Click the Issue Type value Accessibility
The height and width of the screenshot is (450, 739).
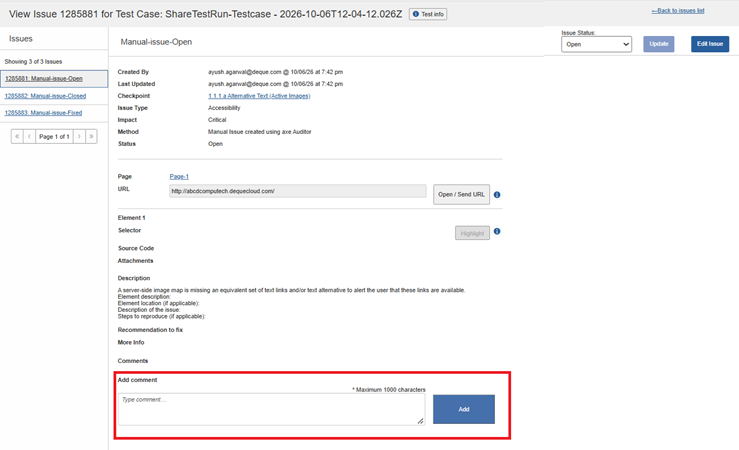(224, 108)
